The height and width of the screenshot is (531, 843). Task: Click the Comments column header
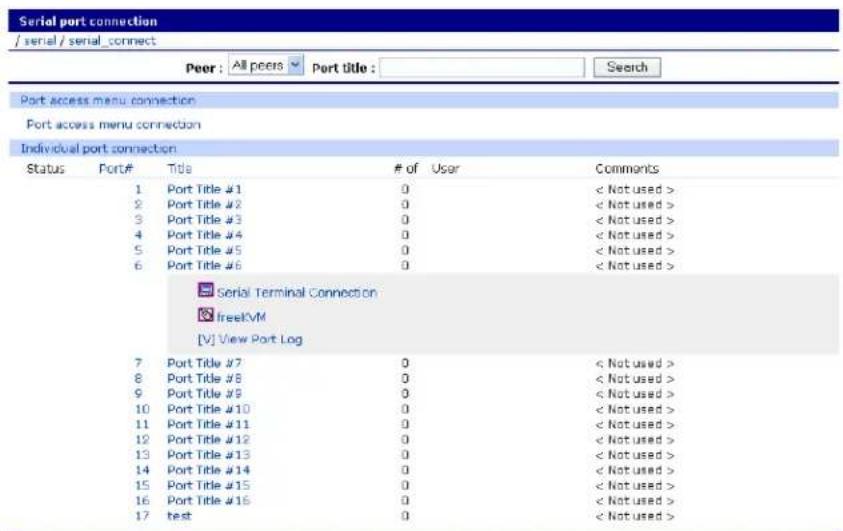(627, 169)
